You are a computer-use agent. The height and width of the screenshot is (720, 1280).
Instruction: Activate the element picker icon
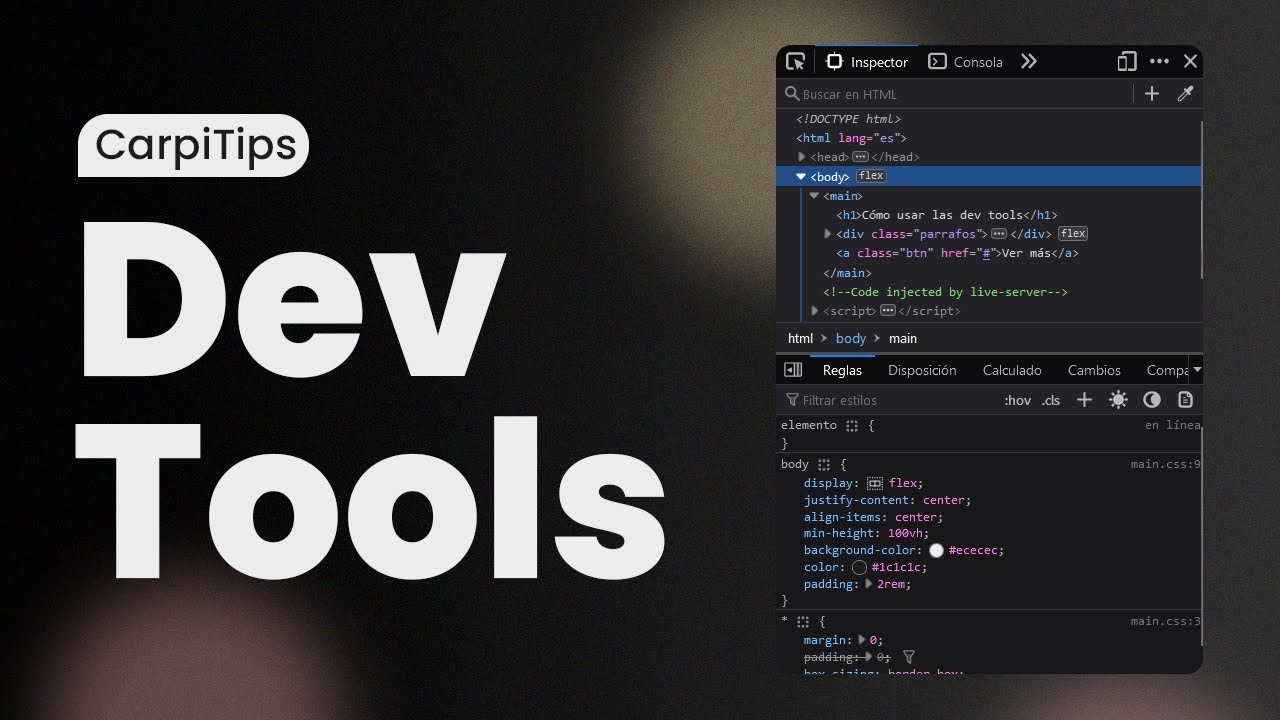(795, 62)
